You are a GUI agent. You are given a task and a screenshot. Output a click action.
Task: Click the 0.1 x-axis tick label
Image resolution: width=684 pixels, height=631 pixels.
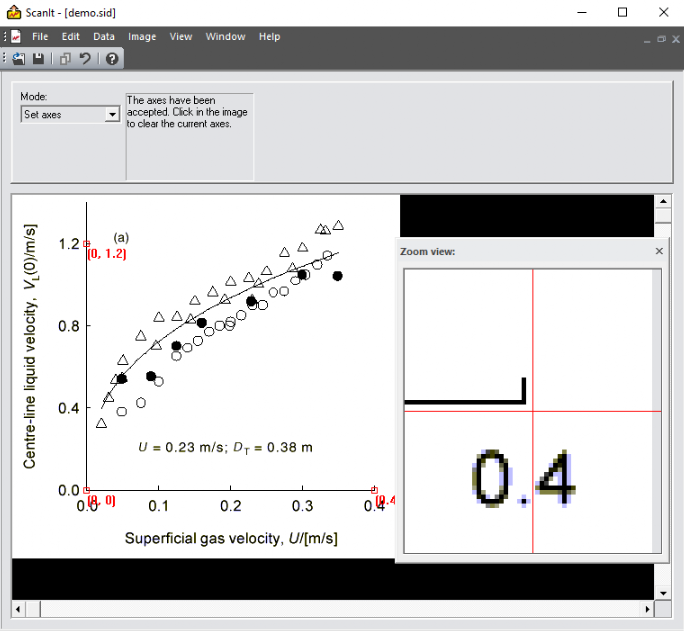pyautogui.click(x=158, y=506)
